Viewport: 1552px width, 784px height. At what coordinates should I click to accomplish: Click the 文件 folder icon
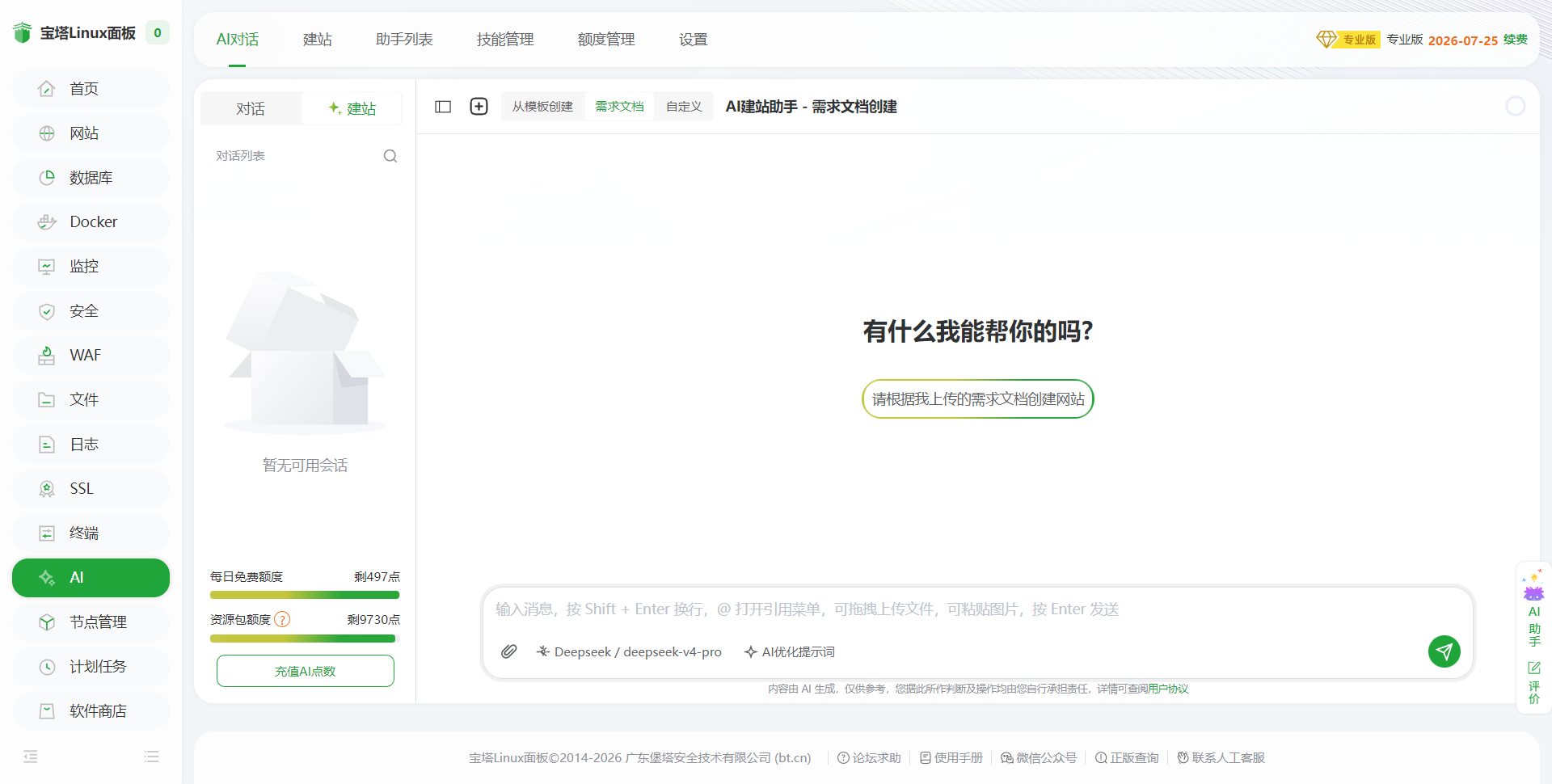47,400
